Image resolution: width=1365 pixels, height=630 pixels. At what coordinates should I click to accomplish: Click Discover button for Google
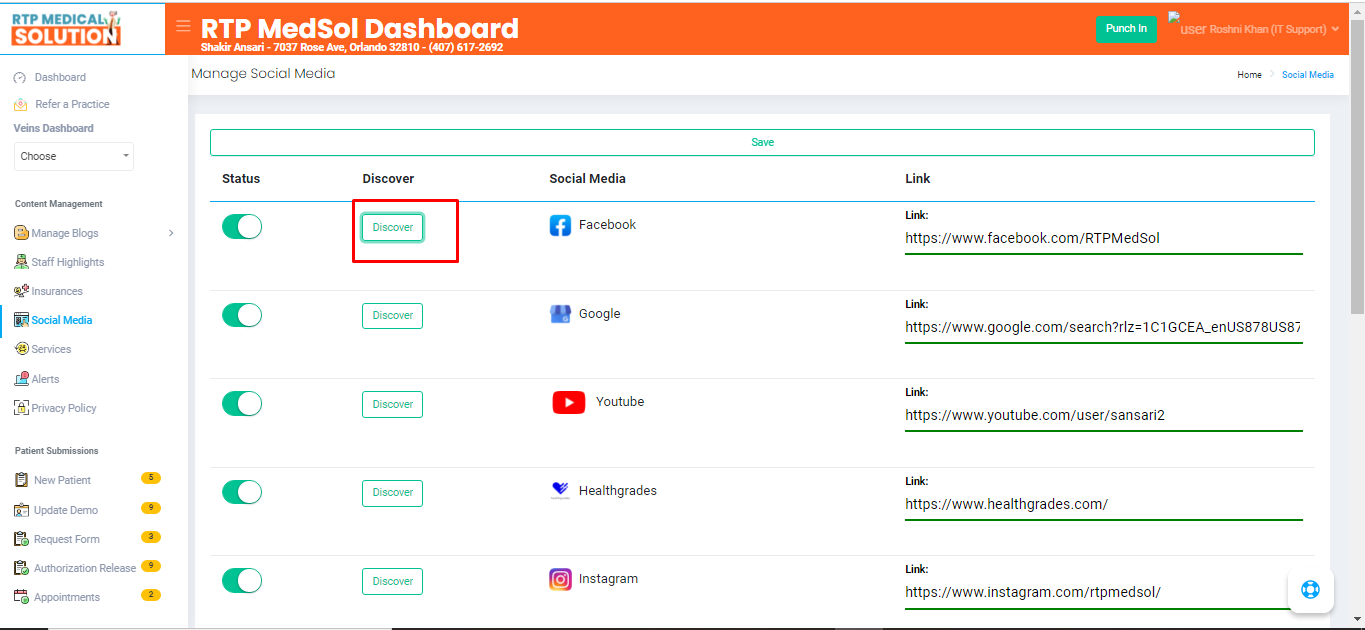pyautogui.click(x=392, y=315)
